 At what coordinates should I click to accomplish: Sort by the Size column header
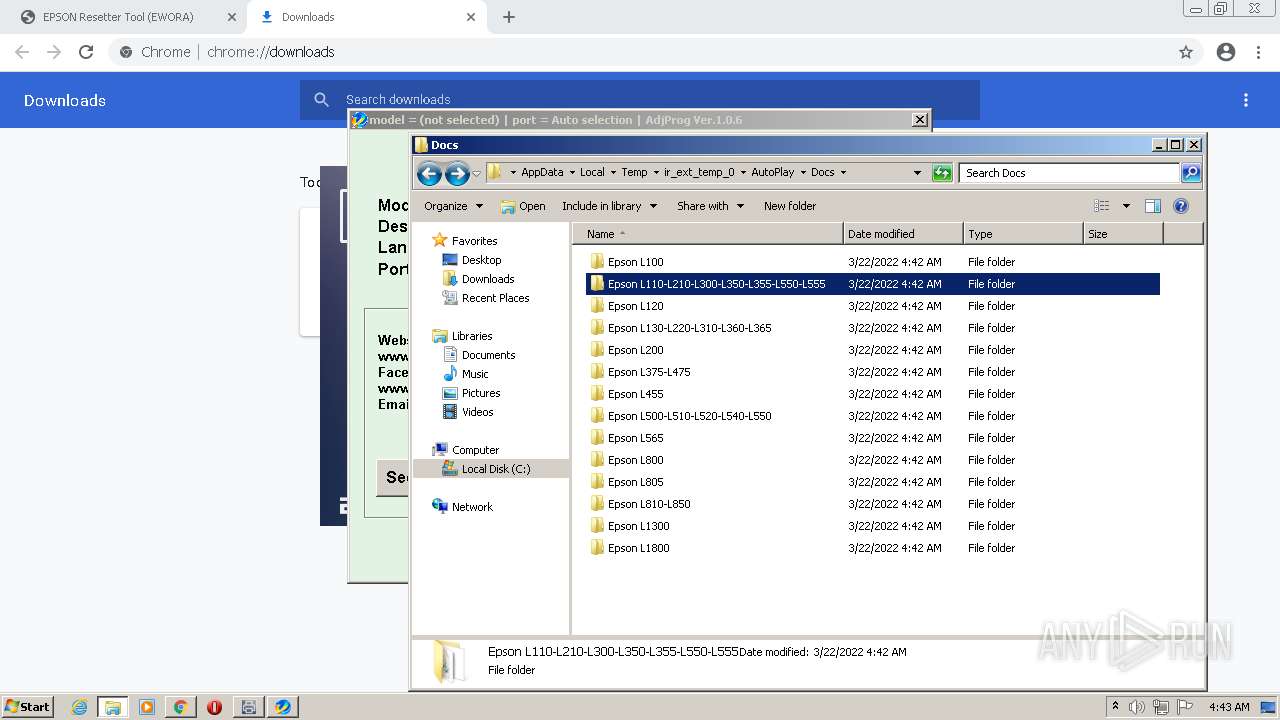(1123, 234)
